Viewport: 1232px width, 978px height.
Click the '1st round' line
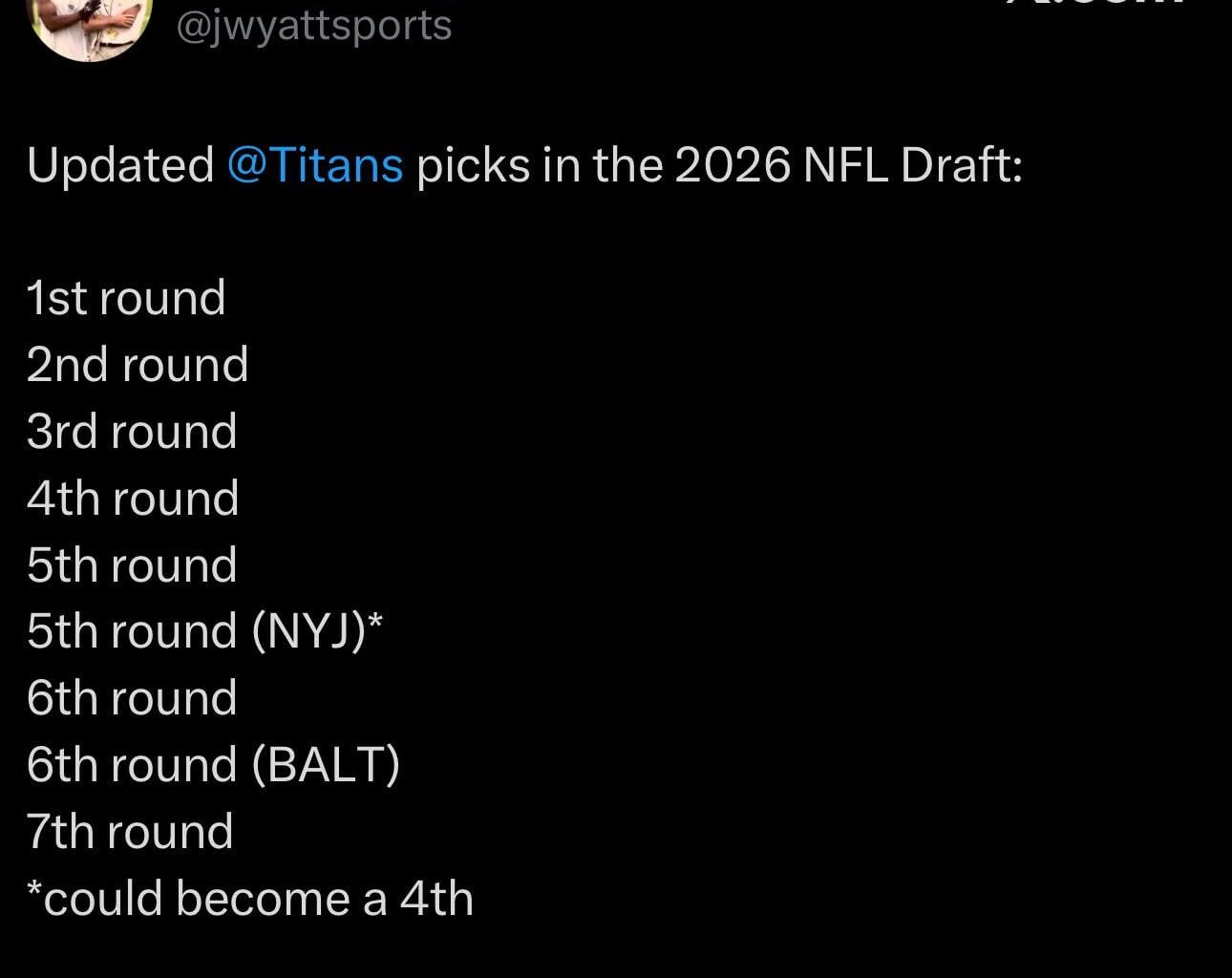tap(126, 297)
